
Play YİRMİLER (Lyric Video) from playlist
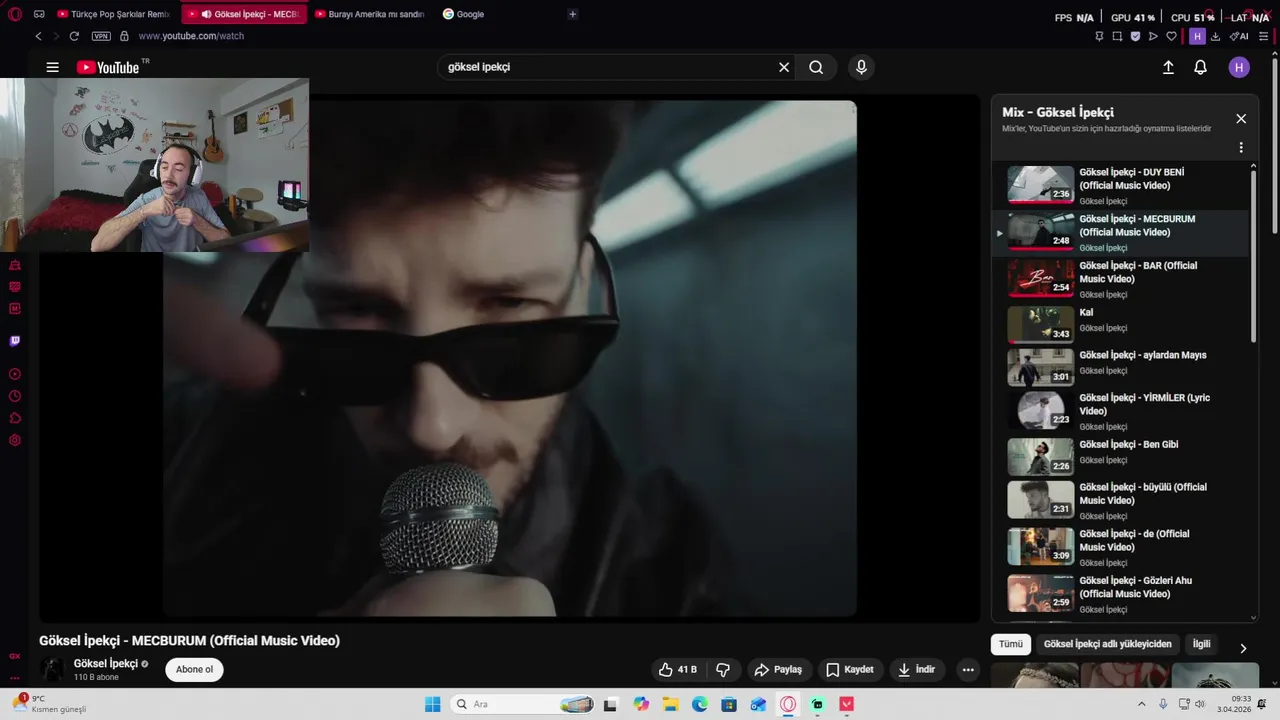[x=1120, y=410]
